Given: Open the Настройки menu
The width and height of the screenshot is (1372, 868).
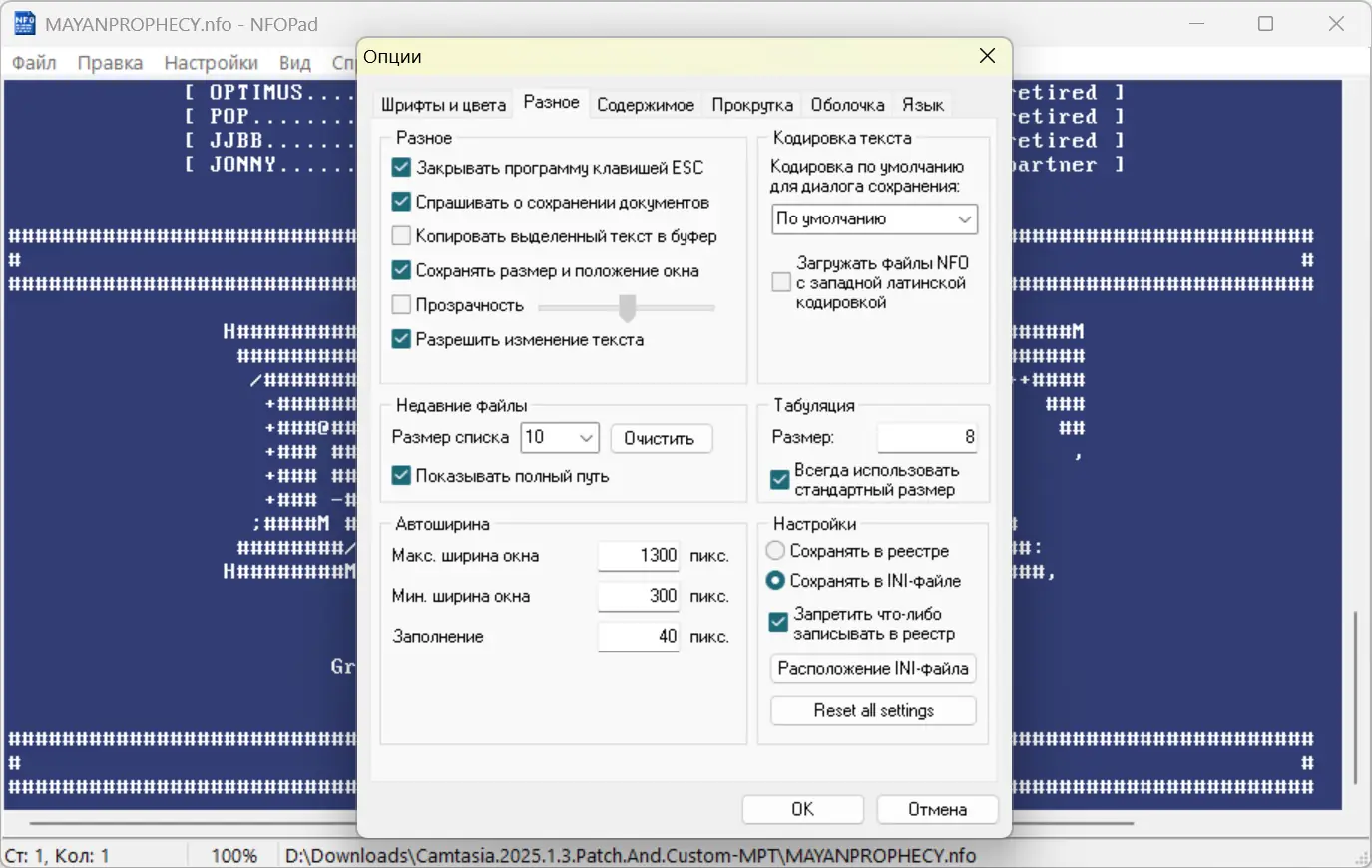Looking at the screenshot, I should [211, 63].
